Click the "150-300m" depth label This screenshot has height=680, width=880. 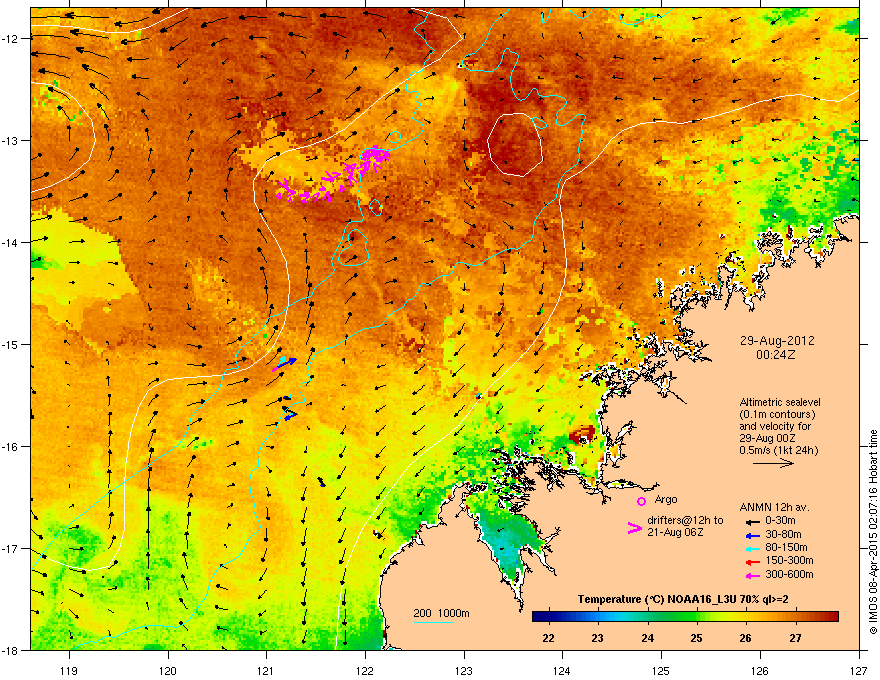point(789,560)
